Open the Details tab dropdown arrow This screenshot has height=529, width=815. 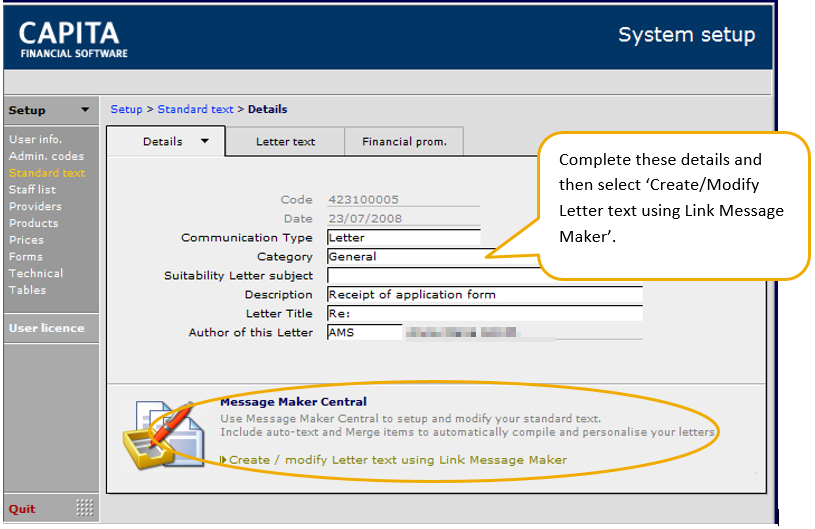[205, 141]
